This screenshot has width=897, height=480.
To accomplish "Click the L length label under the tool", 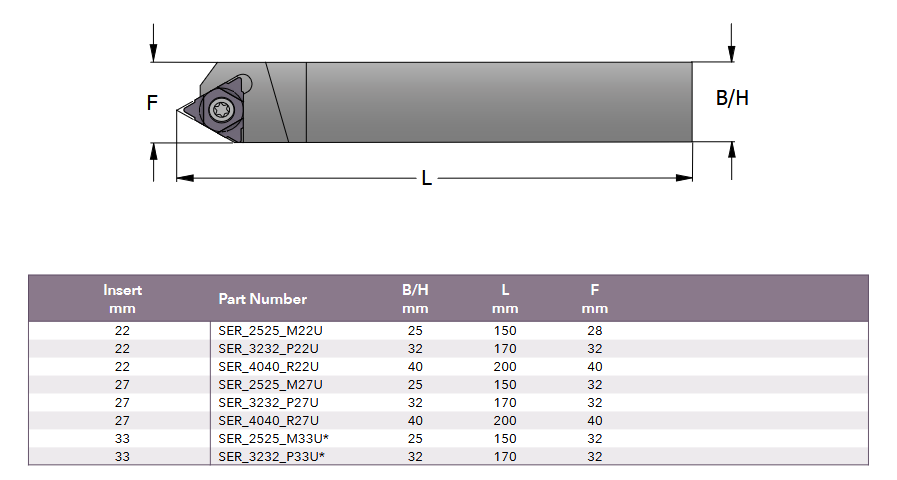I will [427, 179].
